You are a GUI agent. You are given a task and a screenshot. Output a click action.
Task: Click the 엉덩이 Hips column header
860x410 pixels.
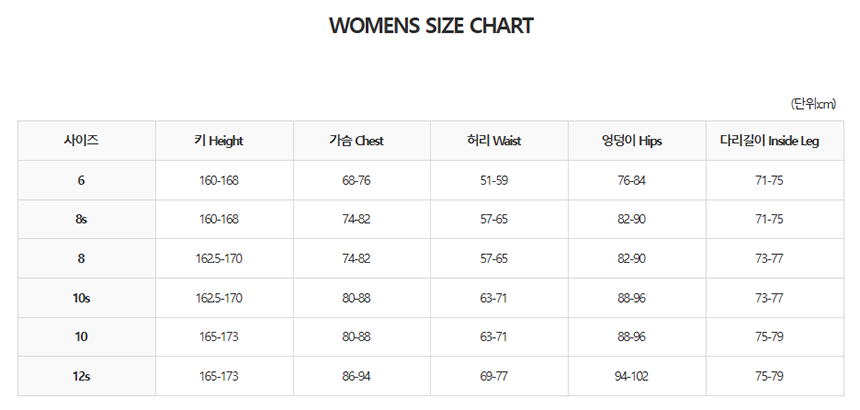click(x=632, y=141)
